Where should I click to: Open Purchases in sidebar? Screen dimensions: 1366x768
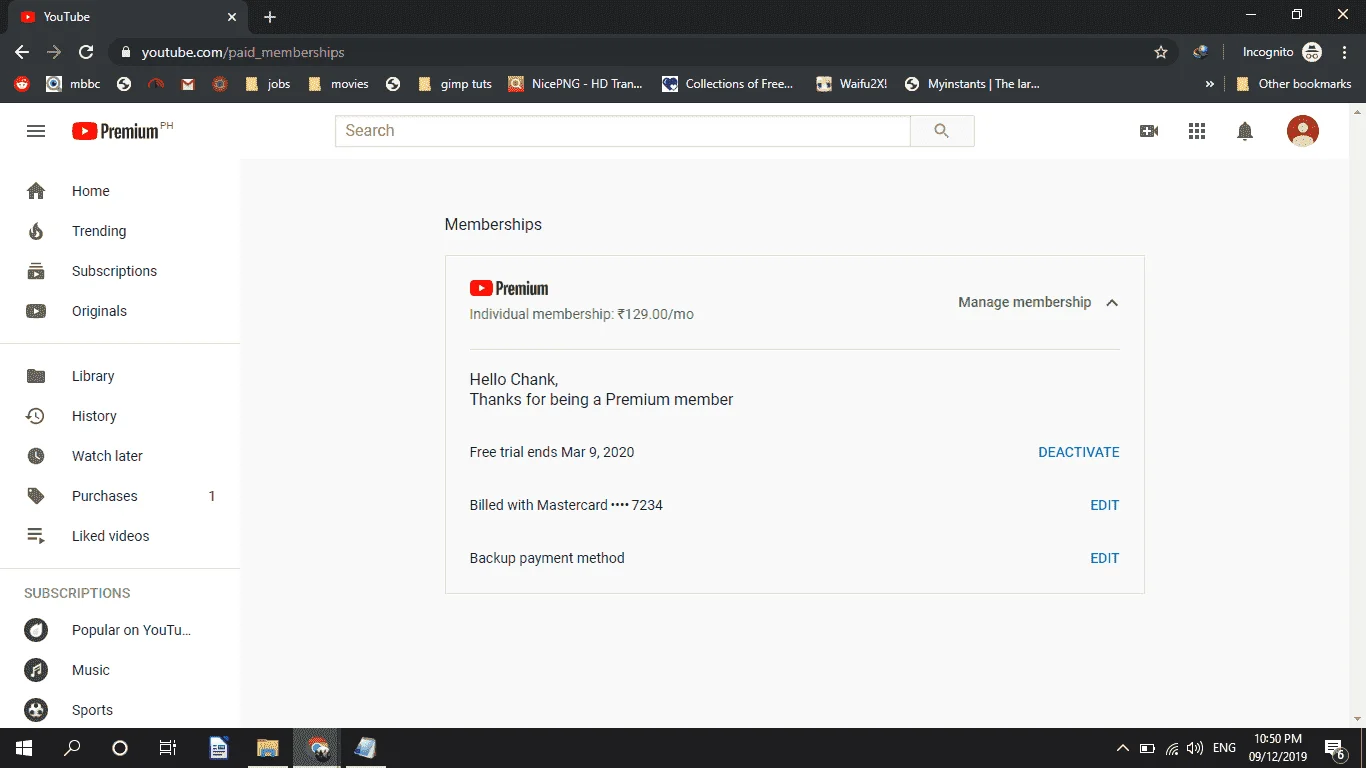click(x=120, y=496)
